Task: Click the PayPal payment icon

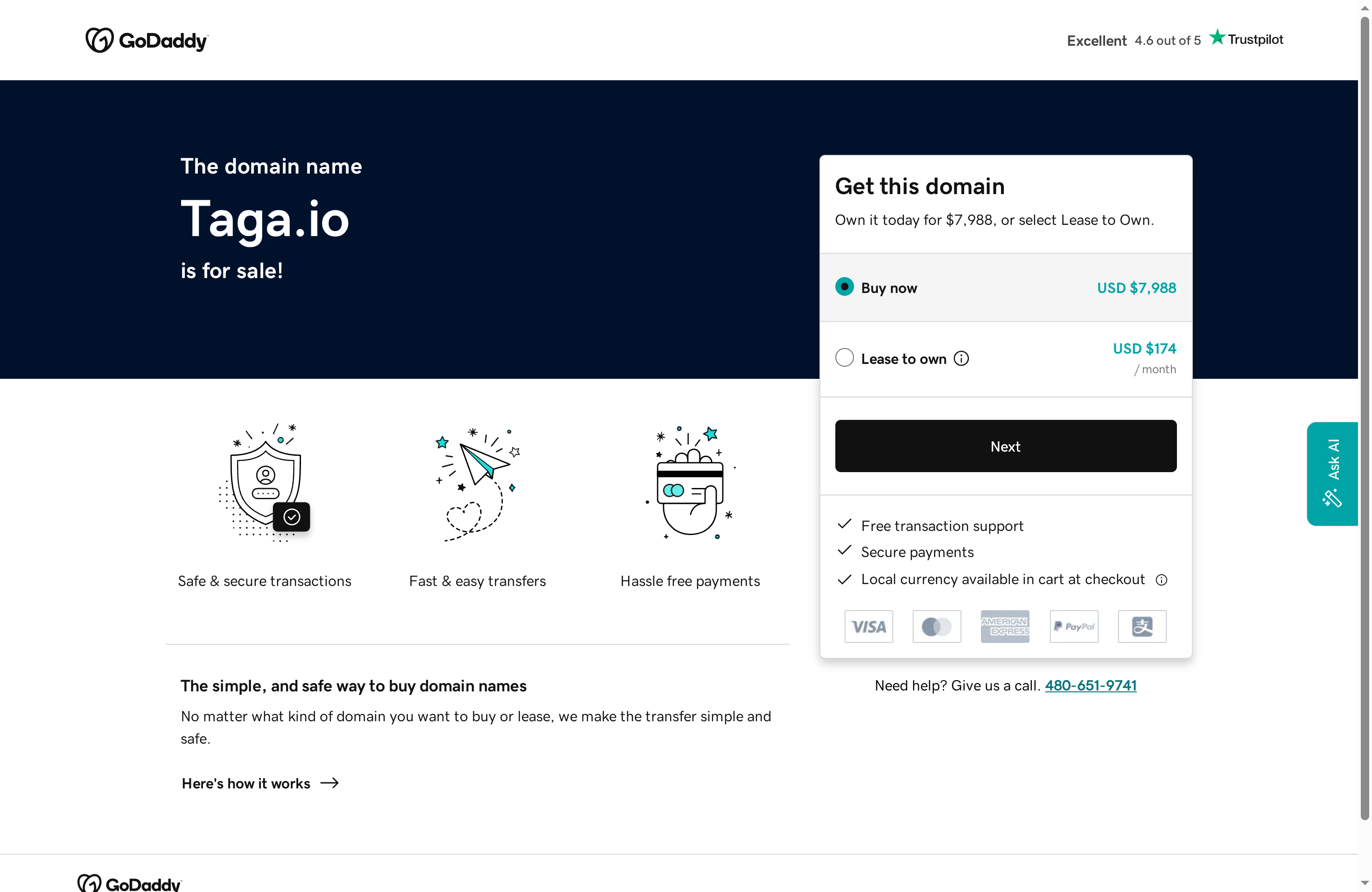Action: pos(1073,627)
